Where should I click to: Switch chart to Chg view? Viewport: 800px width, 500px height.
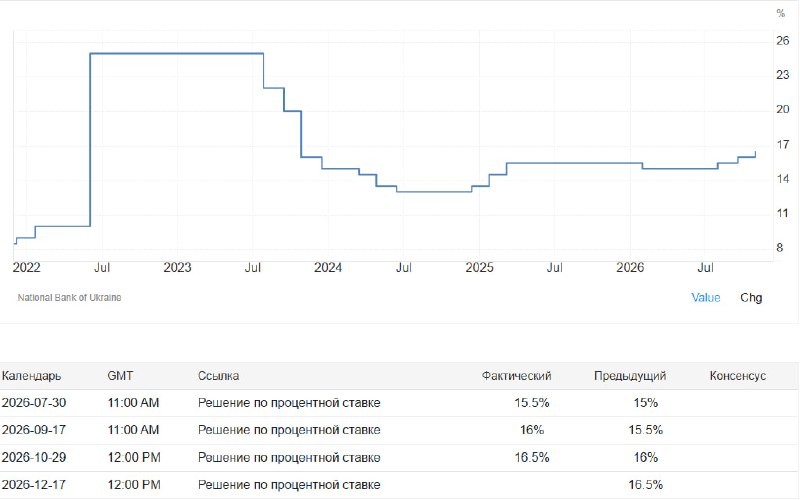[751, 297]
